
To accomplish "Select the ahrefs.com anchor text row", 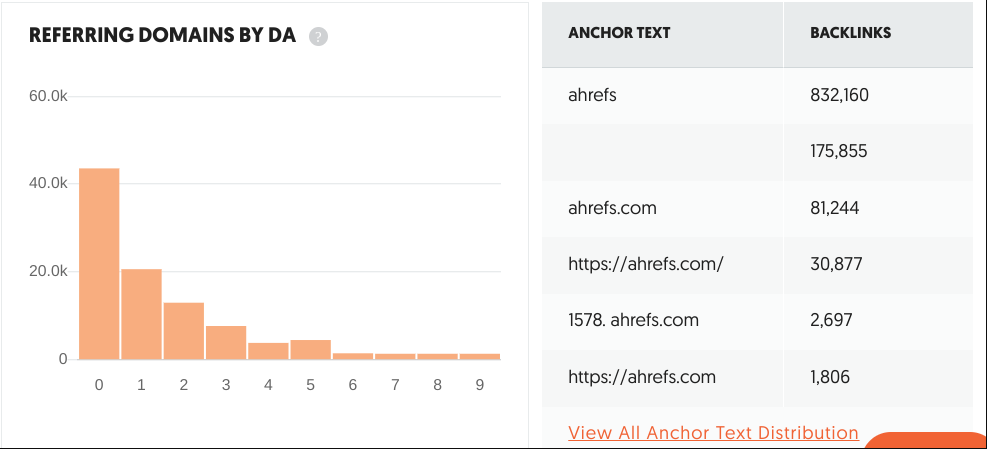I will coord(758,208).
